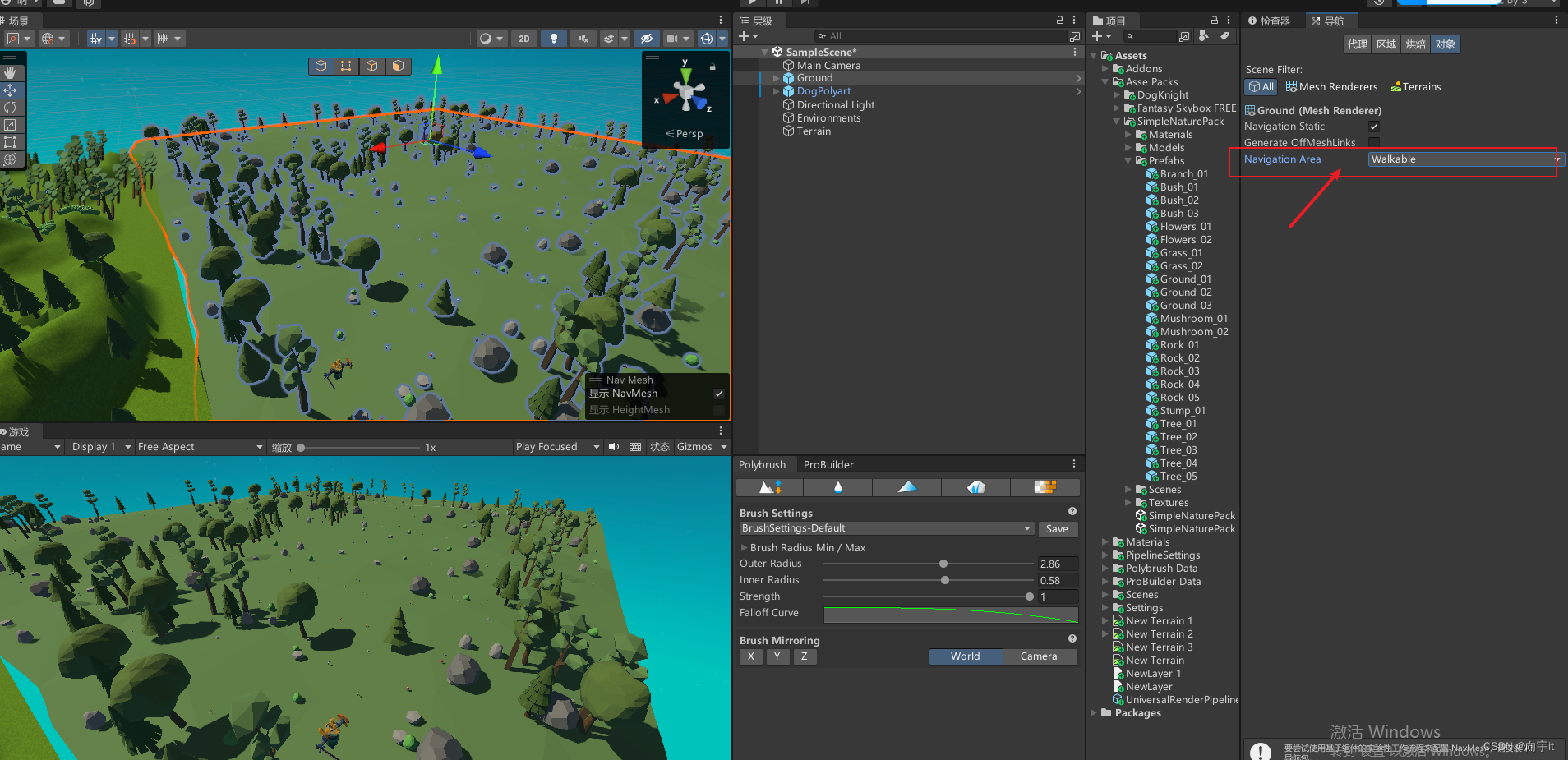Open Free Aspect dropdown in Game view
Image resolution: width=1568 pixels, height=760 pixels.
click(200, 447)
